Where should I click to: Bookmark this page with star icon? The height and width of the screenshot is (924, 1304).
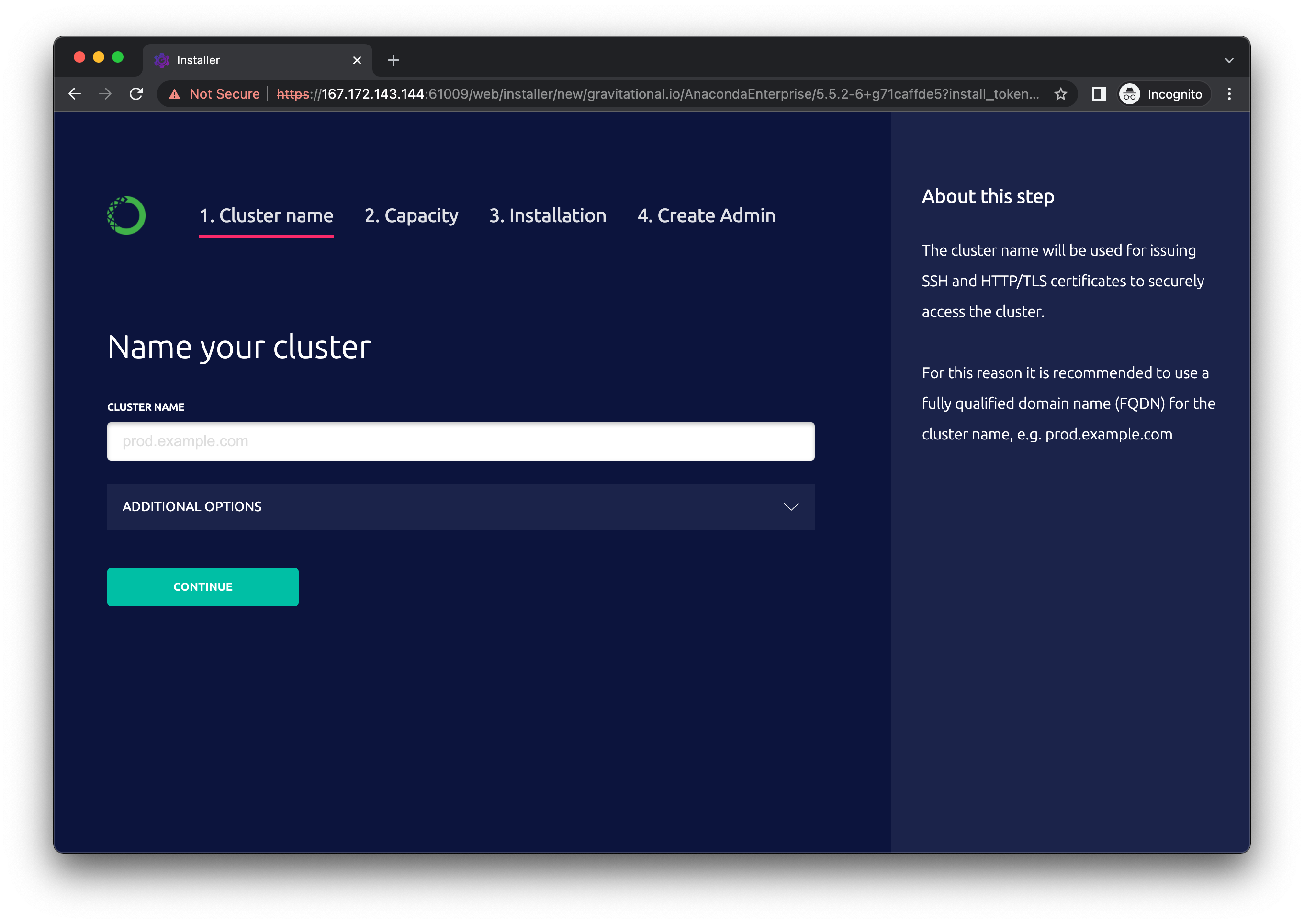pos(1060,94)
